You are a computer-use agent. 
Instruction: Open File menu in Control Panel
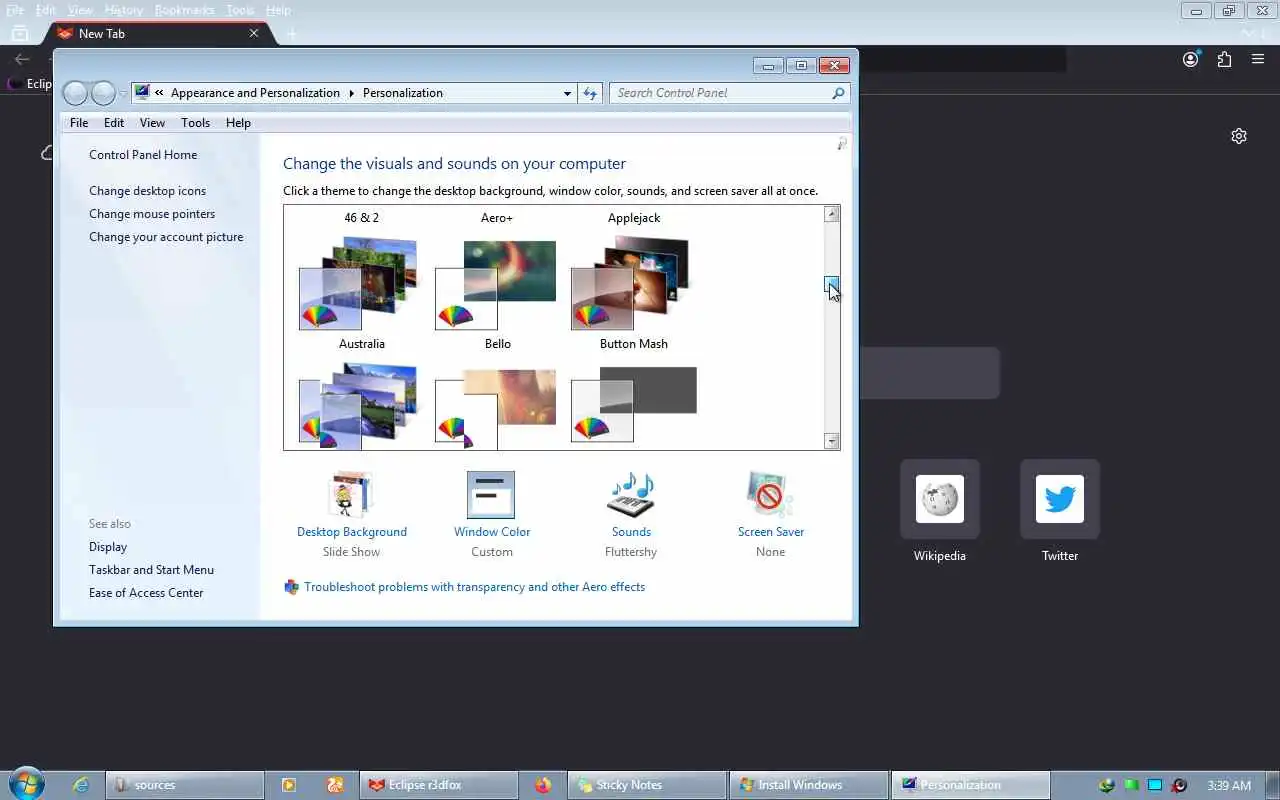79,122
